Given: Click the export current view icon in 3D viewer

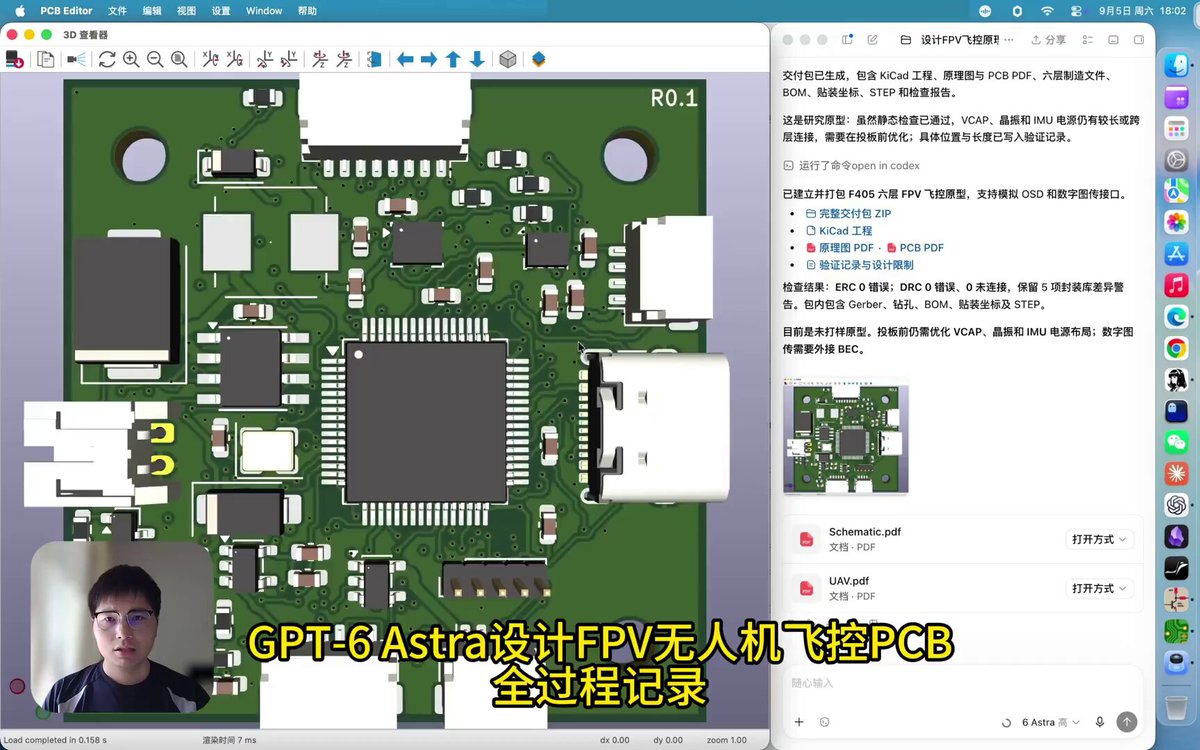Looking at the screenshot, I should pyautogui.click(x=16, y=59).
